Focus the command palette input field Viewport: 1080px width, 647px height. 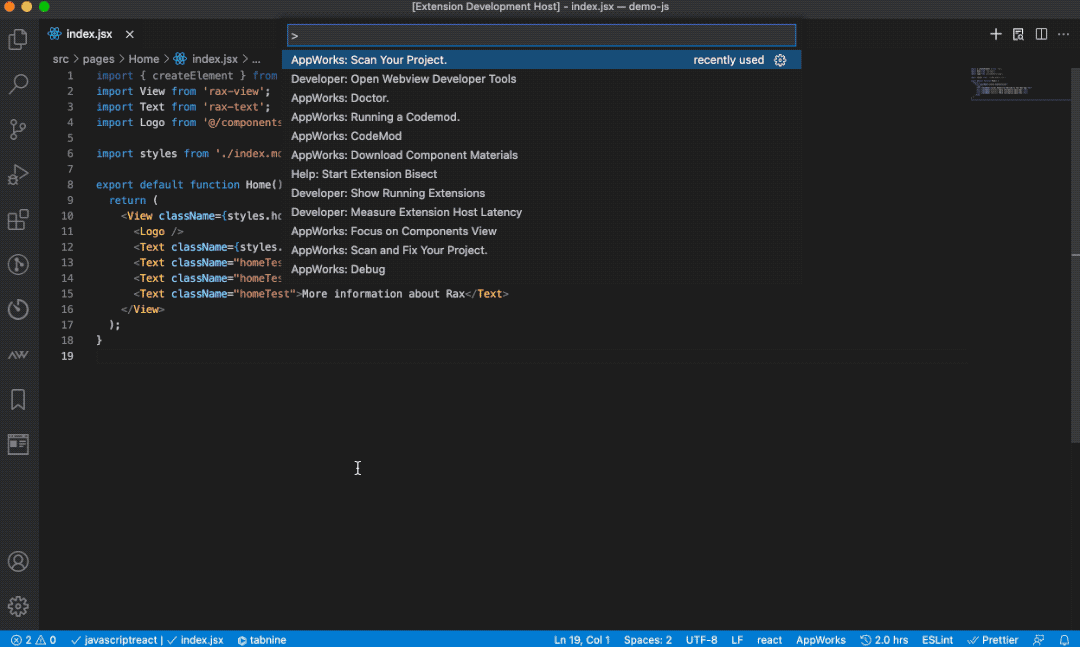pyautogui.click(x=541, y=35)
